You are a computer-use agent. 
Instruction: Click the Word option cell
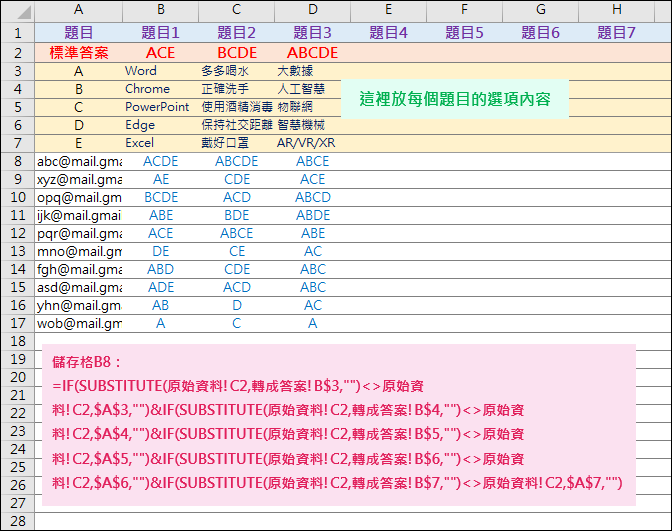[x=161, y=71]
